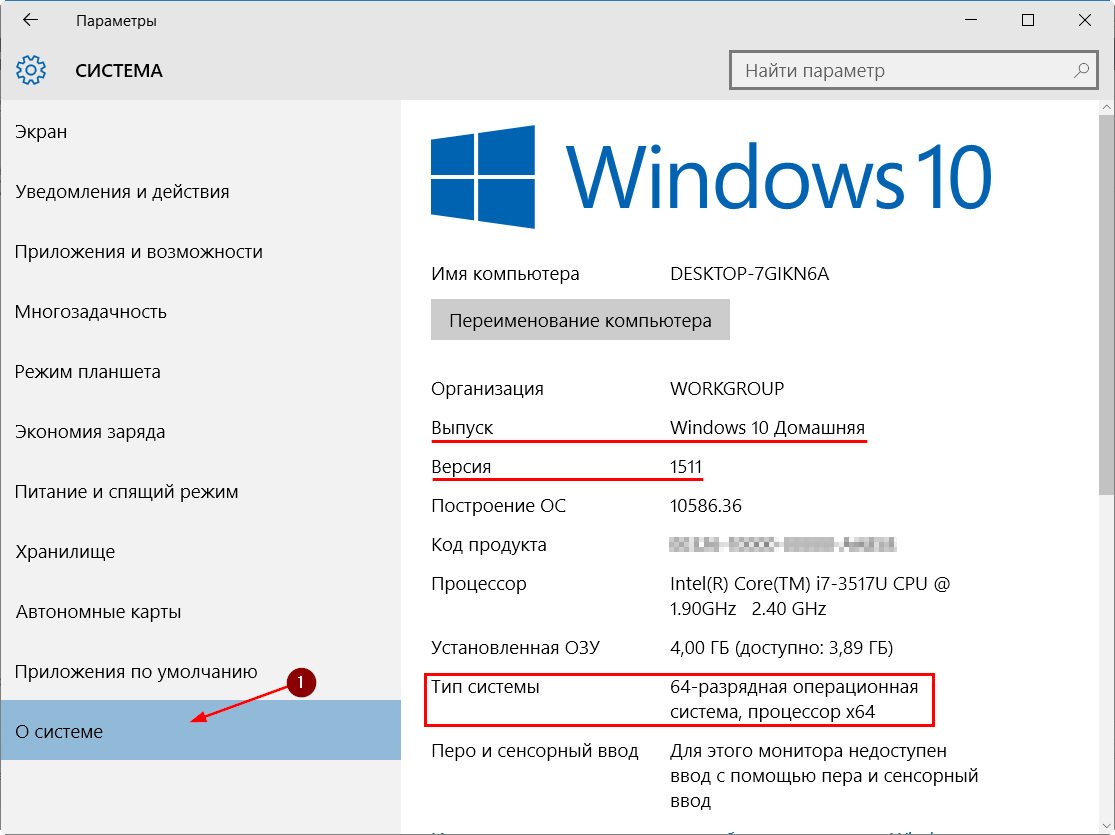Viewport: 1115px width, 835px height.
Task: Go back with the arrow icon
Action: pos(30,20)
